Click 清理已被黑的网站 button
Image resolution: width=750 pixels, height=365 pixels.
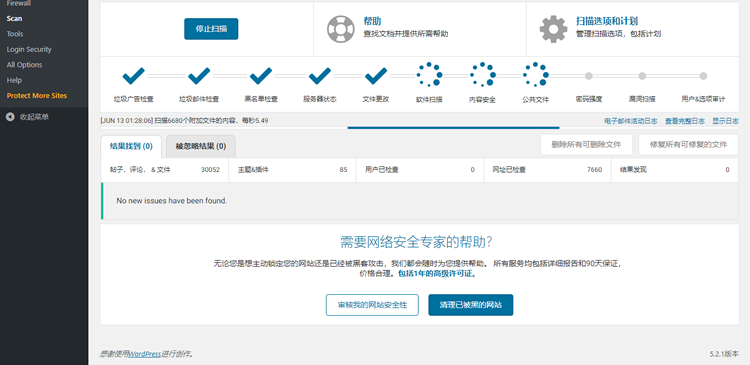[x=471, y=305]
